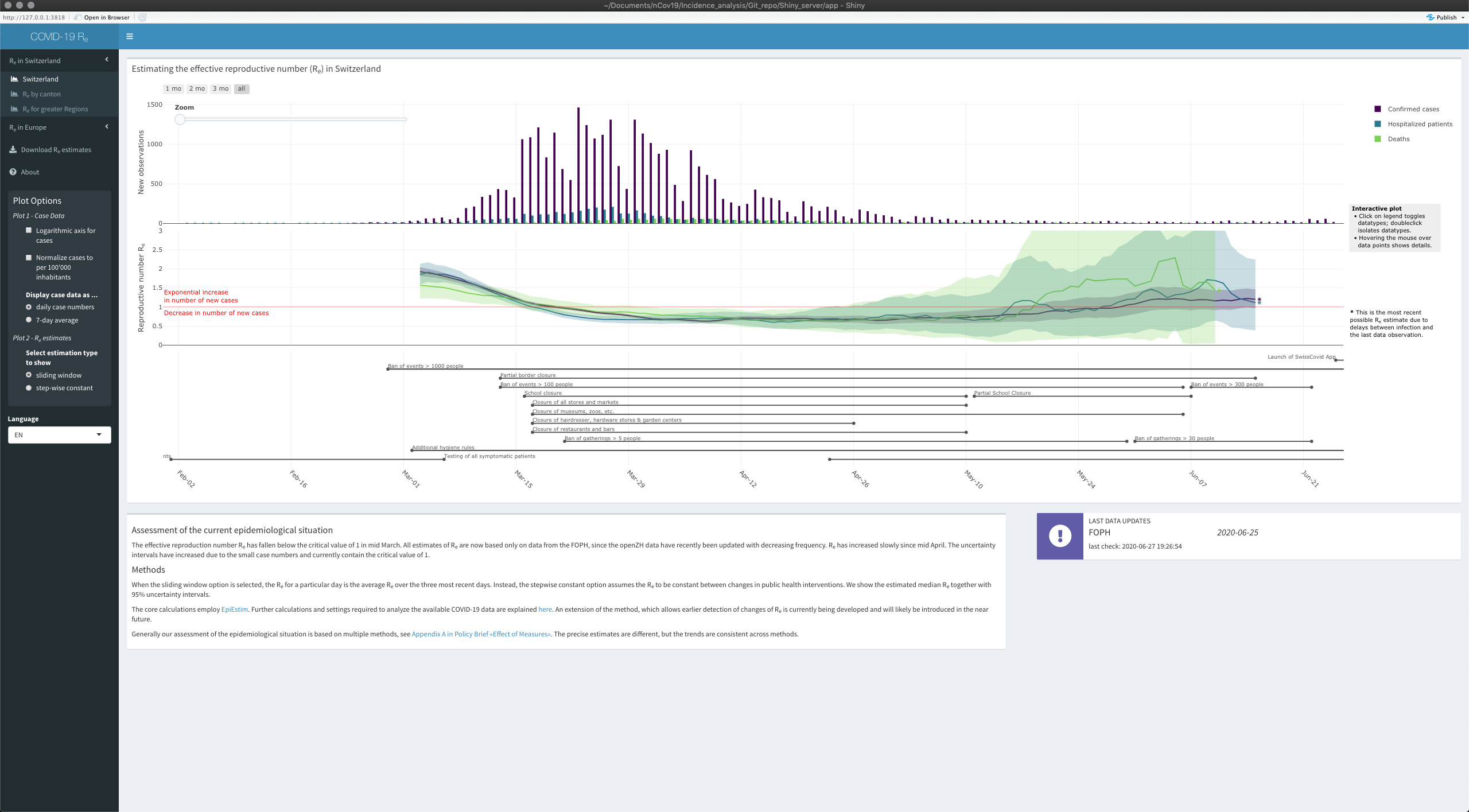Viewport: 1469px width, 812px height.
Task: Expand the Re in Europe menu
Action: pyautogui.click(x=107, y=126)
